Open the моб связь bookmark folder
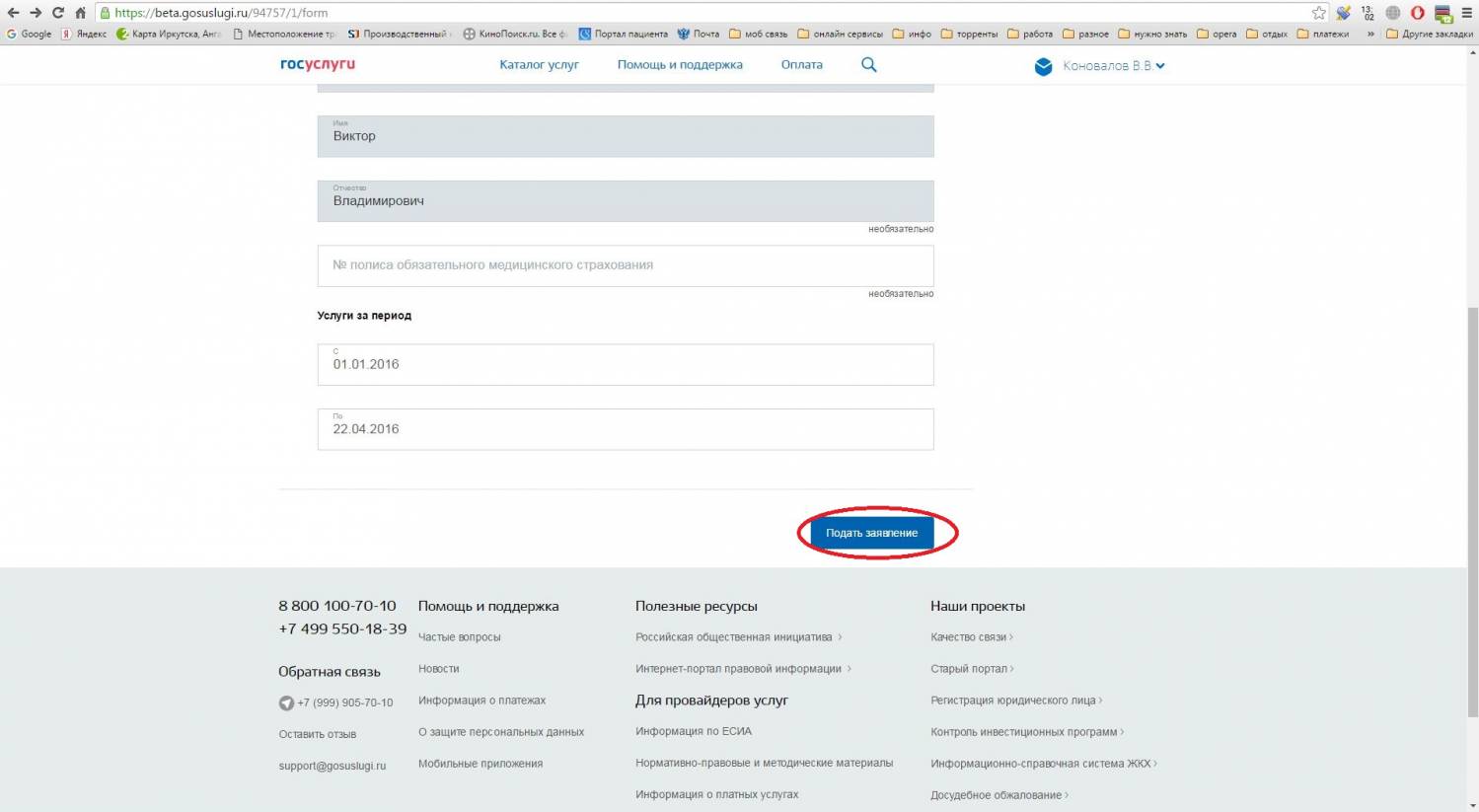The image size is (1479, 812). coord(758,34)
